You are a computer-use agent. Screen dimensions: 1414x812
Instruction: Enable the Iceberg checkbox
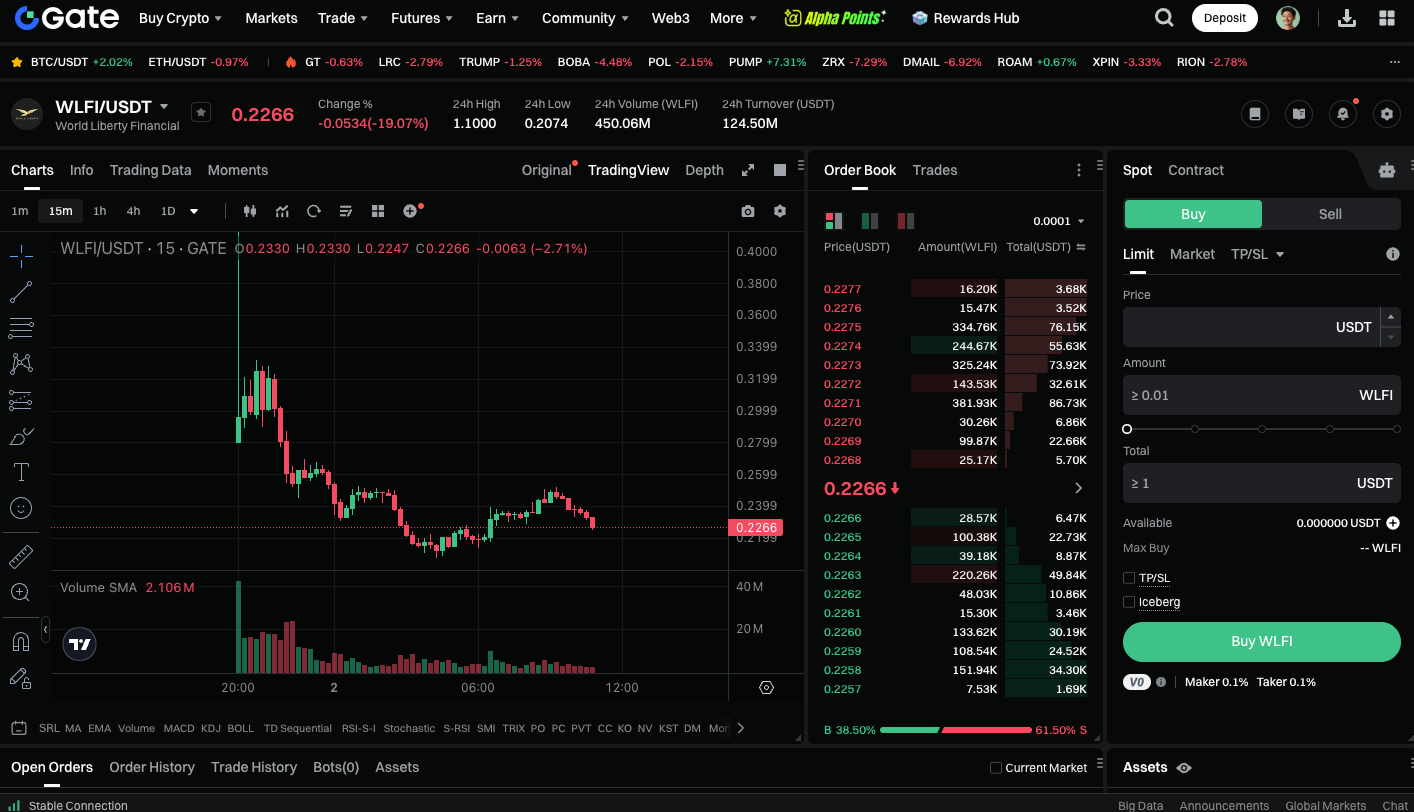pos(1129,602)
